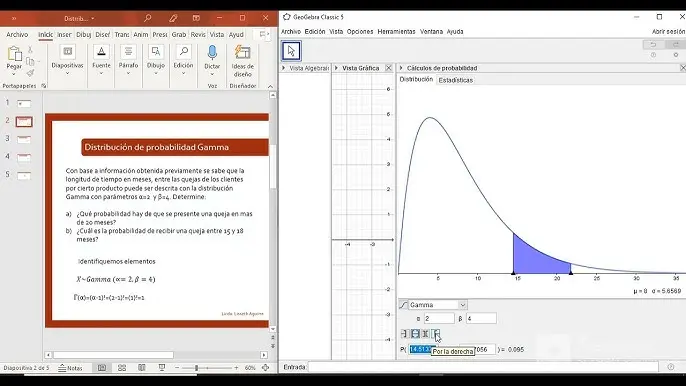Select the Distribución tab in GeoGebra

(x=416, y=79)
